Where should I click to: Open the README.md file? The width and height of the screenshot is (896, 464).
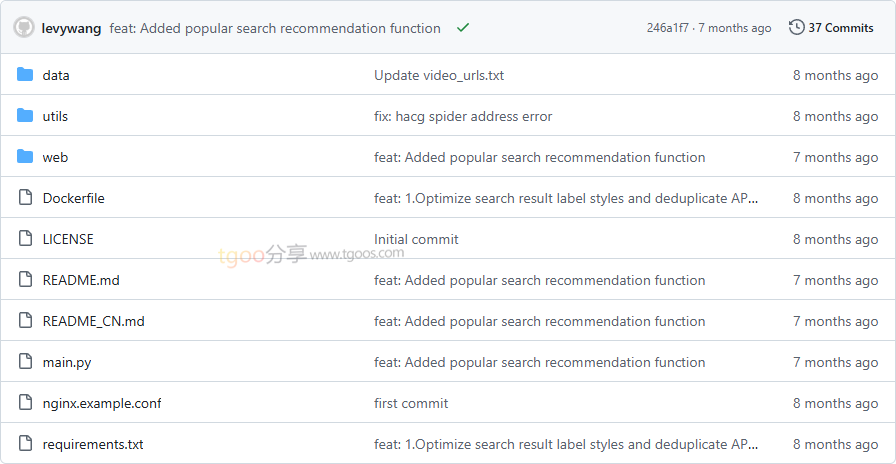(81, 280)
